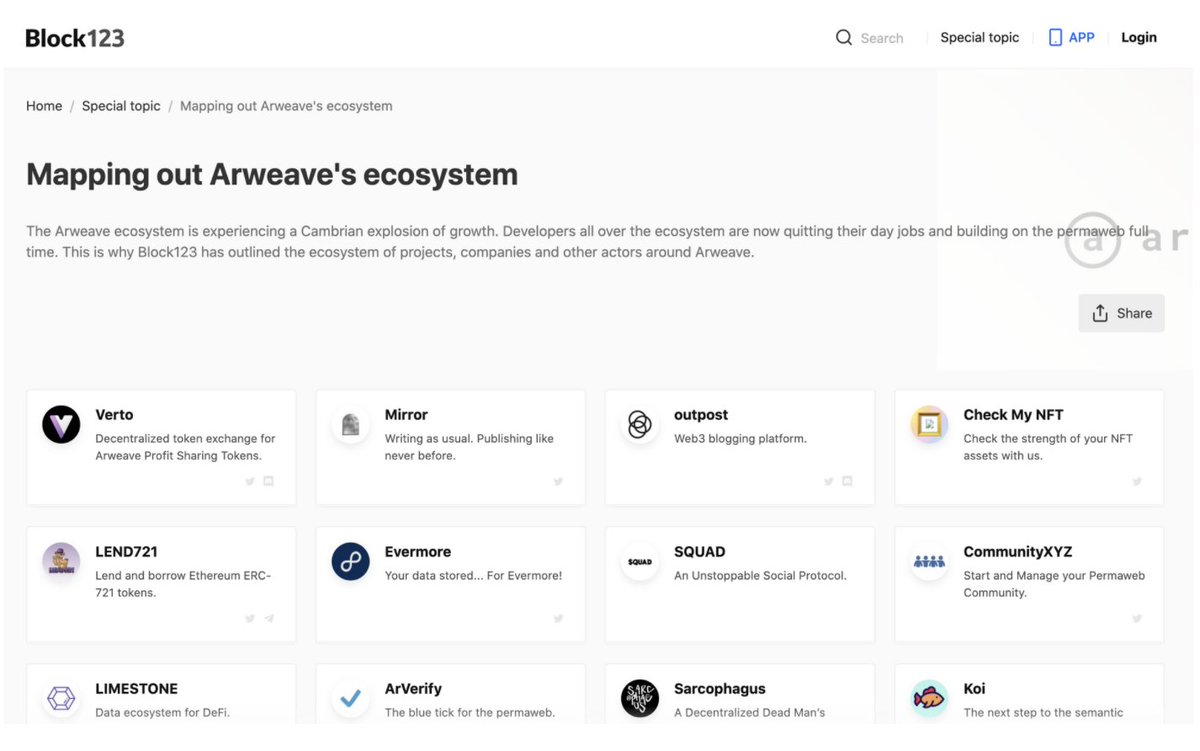The width and height of the screenshot is (1200, 751).
Task: Open Evermore's Twitter icon
Action: click(x=558, y=618)
